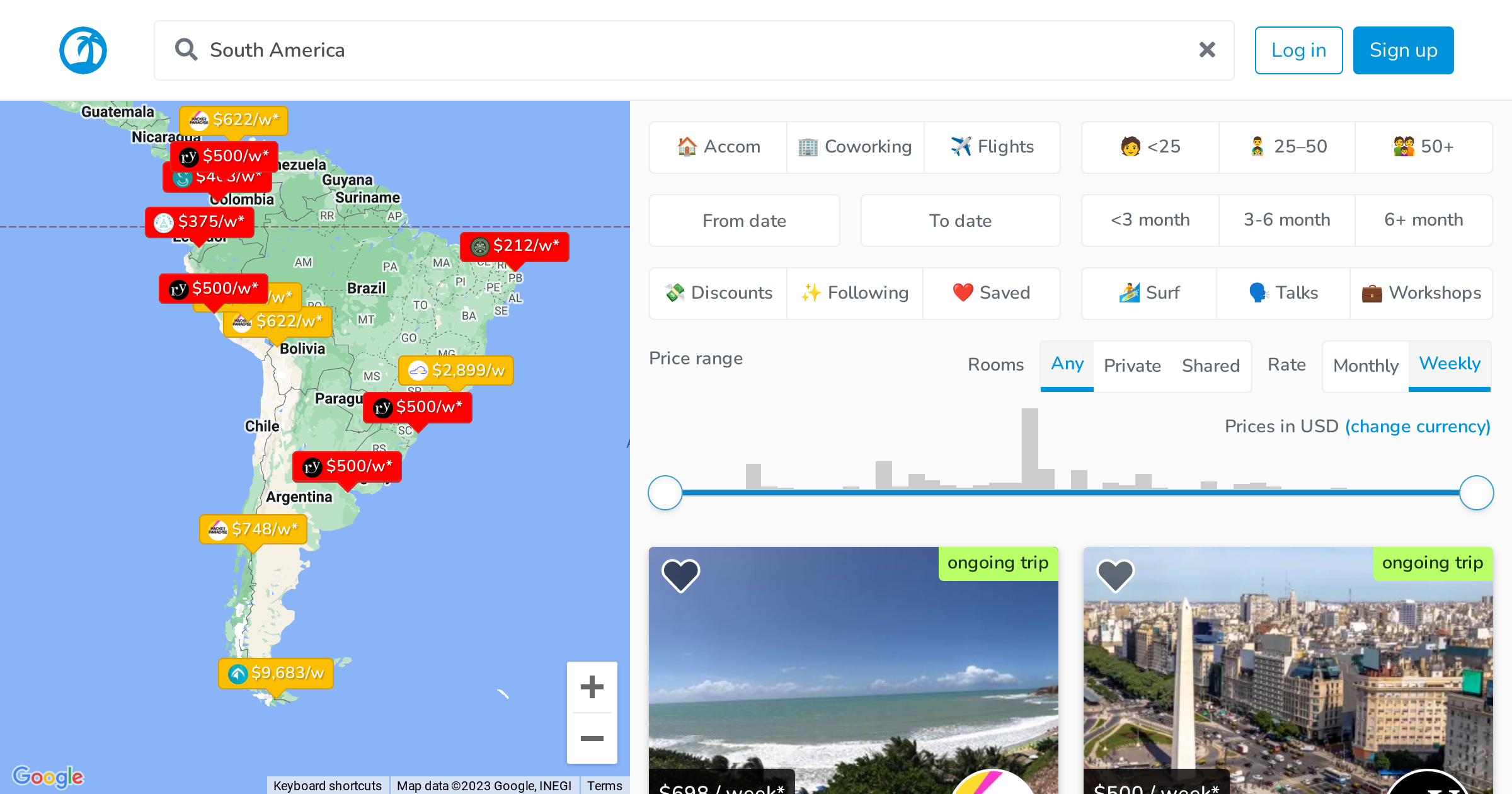Screen dimensions: 1512x794
Task: Toggle the Talks activity filter
Action: (1283, 293)
